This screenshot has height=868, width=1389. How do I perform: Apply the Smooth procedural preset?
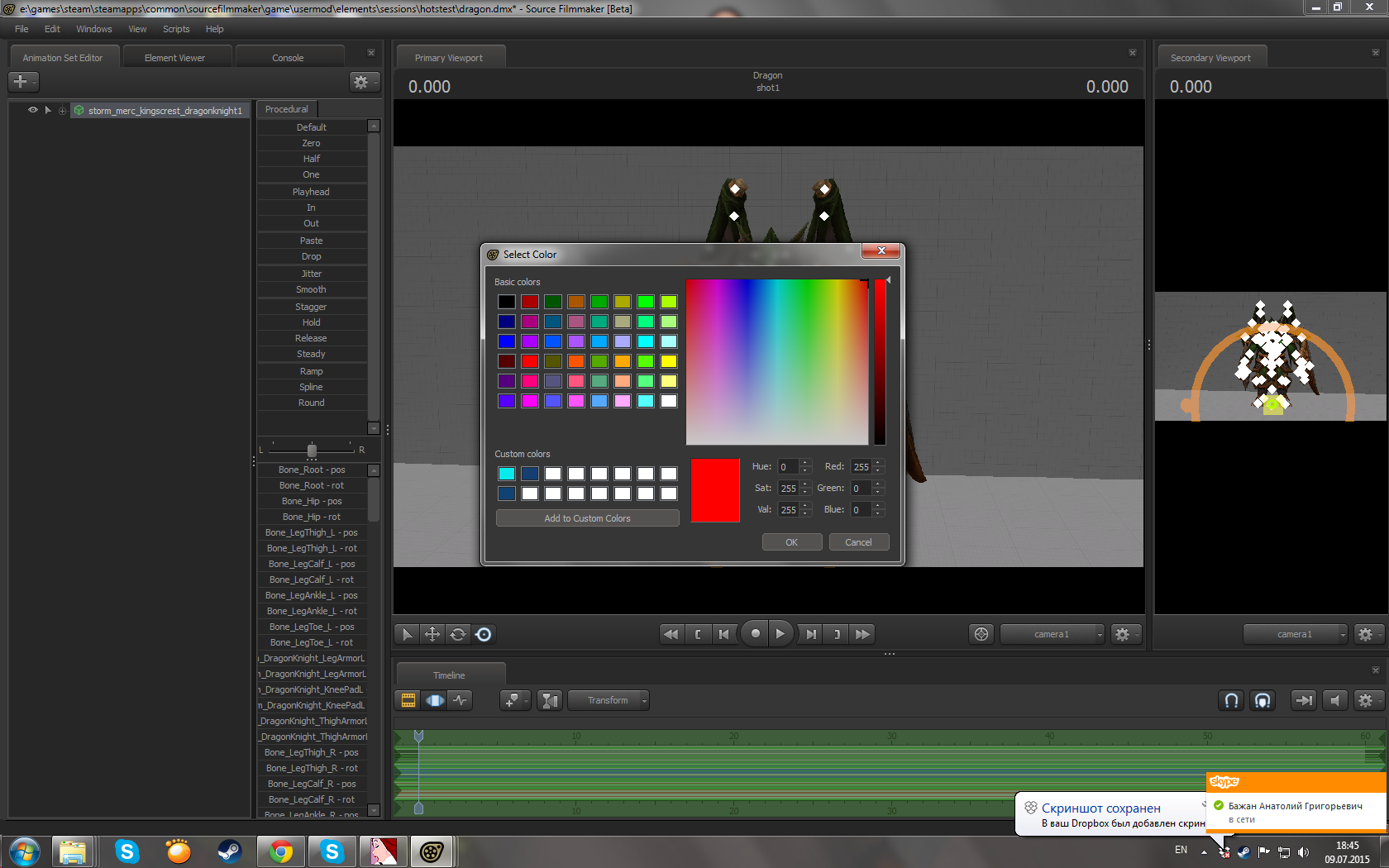coord(312,289)
